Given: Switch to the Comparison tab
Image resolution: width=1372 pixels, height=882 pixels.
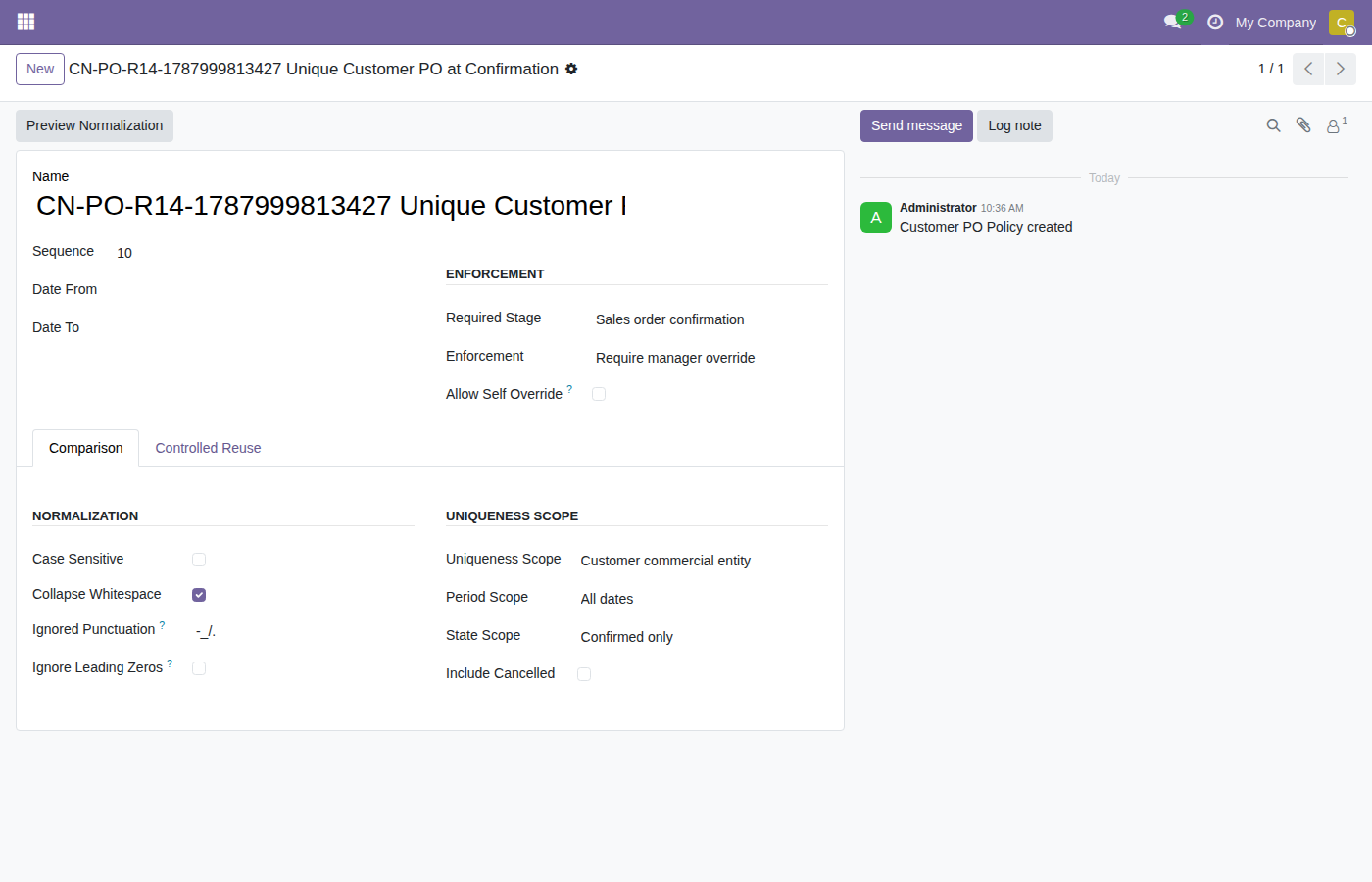Looking at the screenshot, I should (86, 448).
